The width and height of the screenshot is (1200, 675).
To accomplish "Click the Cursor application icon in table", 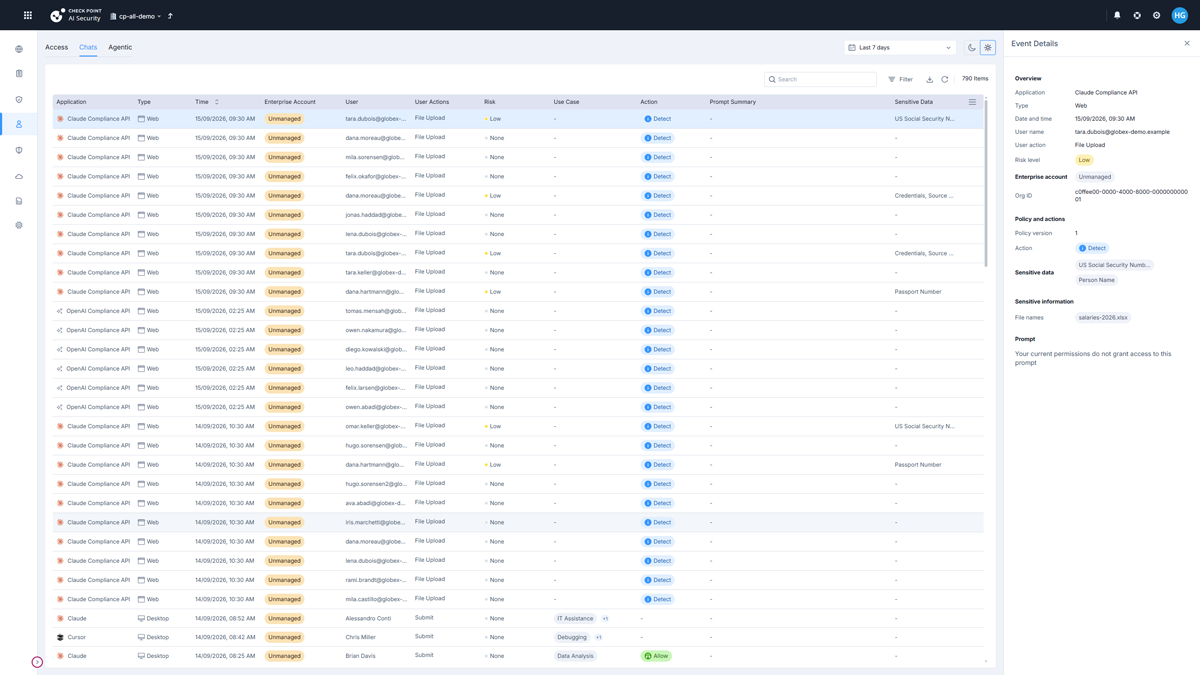I will [60, 637].
